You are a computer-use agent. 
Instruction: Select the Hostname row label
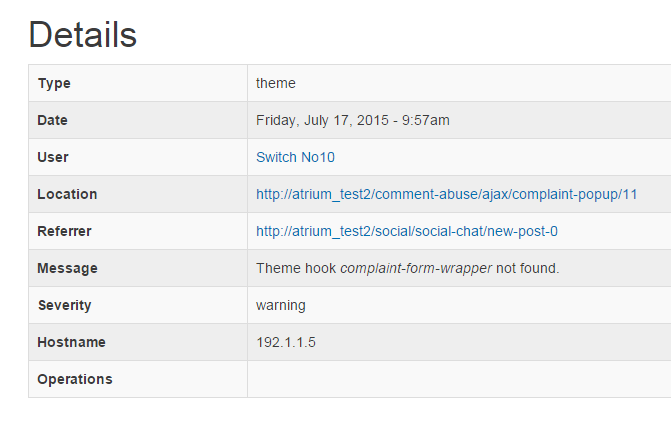[x=71, y=342]
